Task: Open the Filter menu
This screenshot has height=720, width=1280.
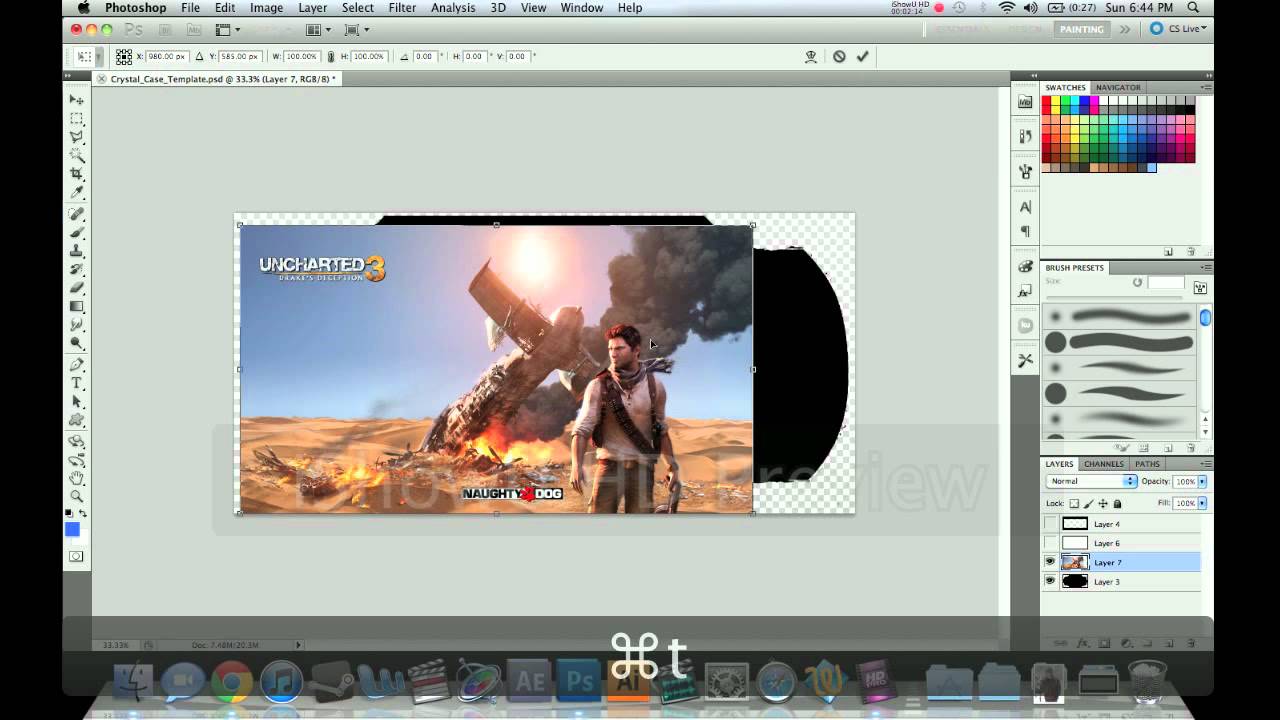Action: pyautogui.click(x=402, y=8)
